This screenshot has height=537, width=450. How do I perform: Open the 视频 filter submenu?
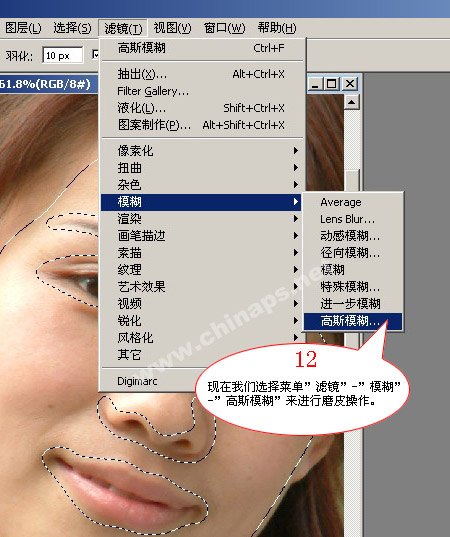202,304
